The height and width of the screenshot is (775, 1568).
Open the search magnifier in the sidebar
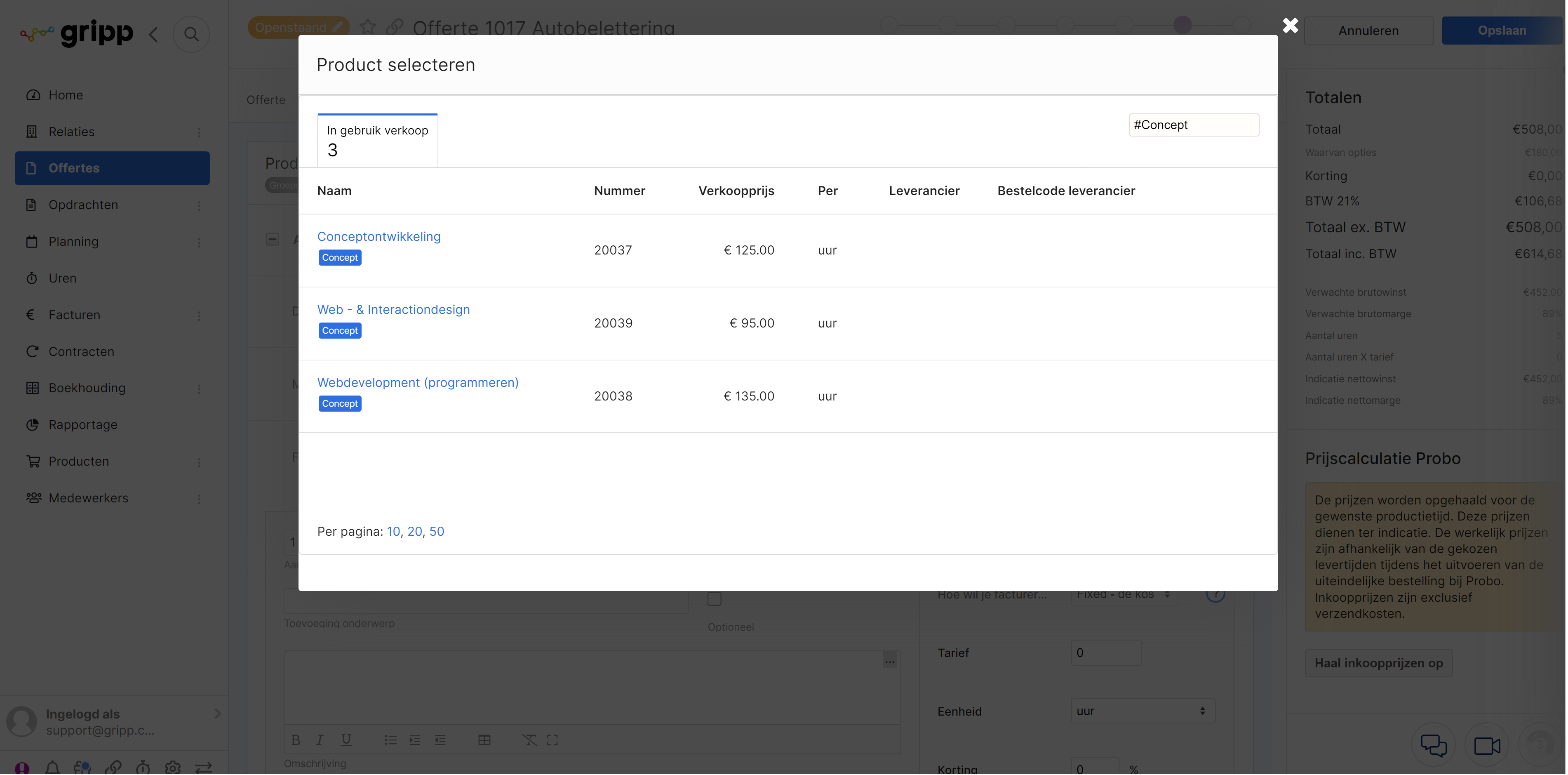[191, 34]
